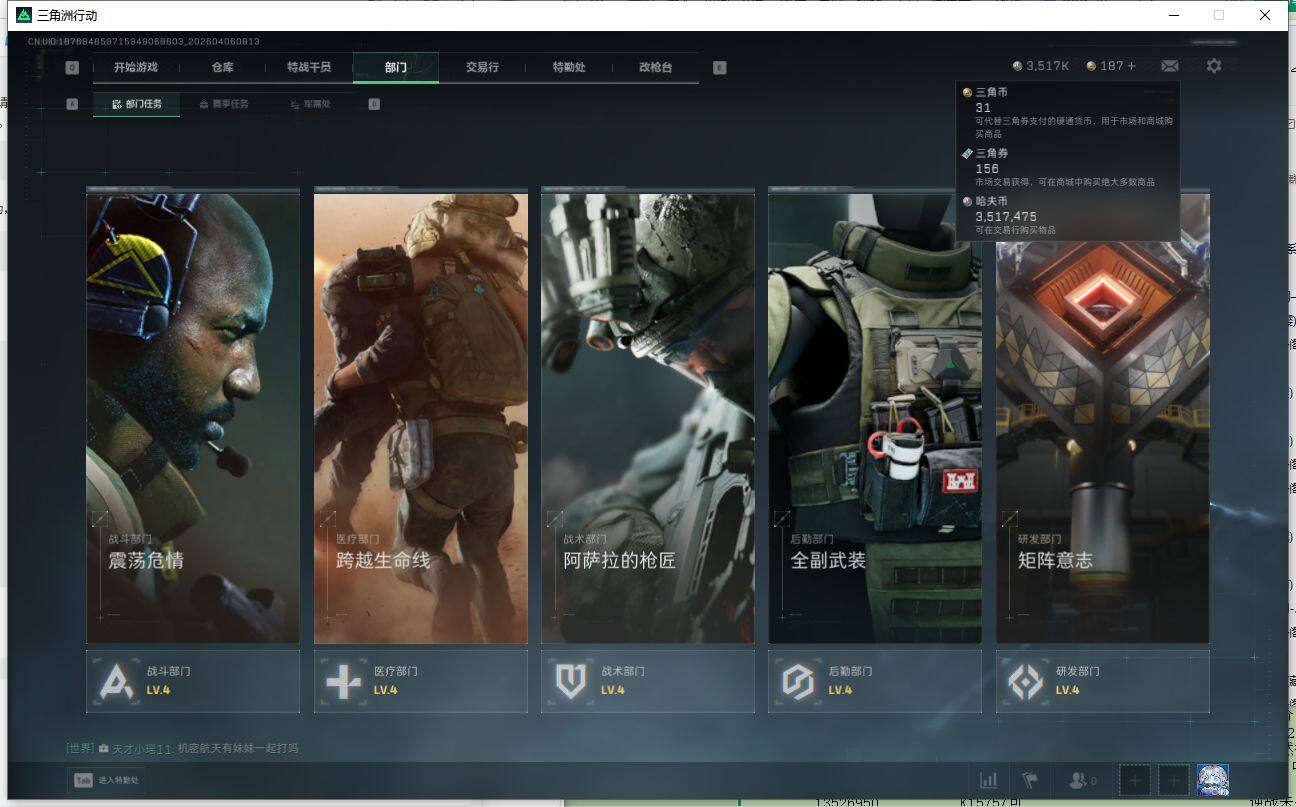Select the 赛季任务 sub-tab

[224, 104]
